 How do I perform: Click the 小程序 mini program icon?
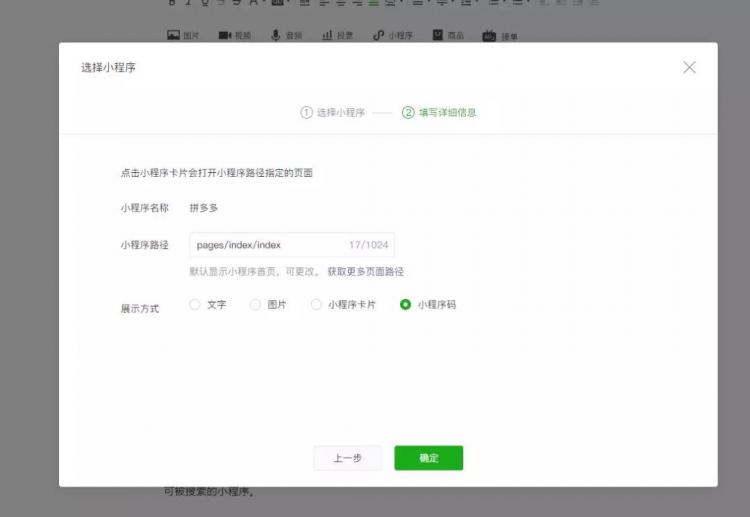(x=378, y=35)
